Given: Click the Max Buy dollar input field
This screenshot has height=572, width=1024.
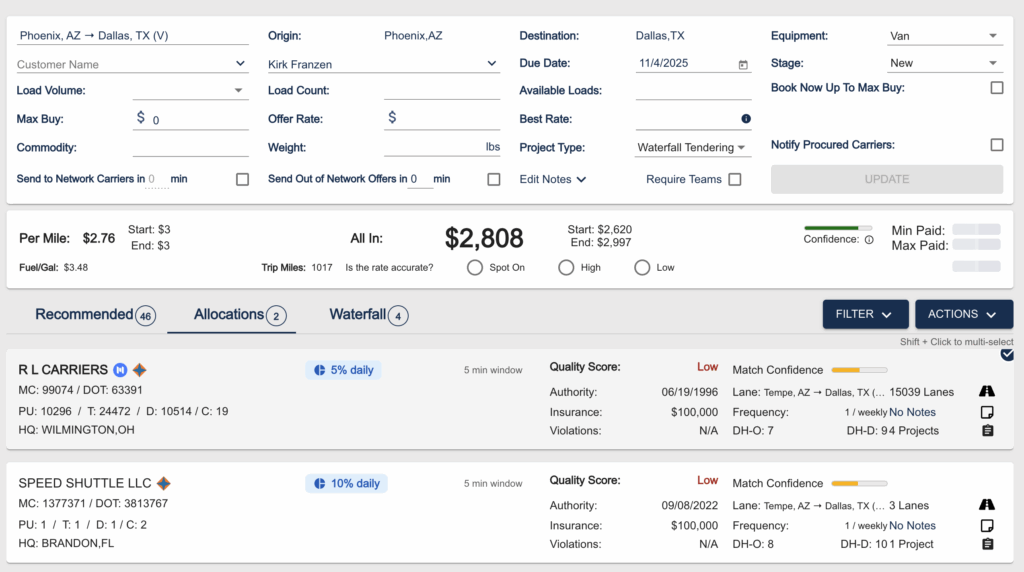Looking at the screenshot, I should click(x=198, y=120).
